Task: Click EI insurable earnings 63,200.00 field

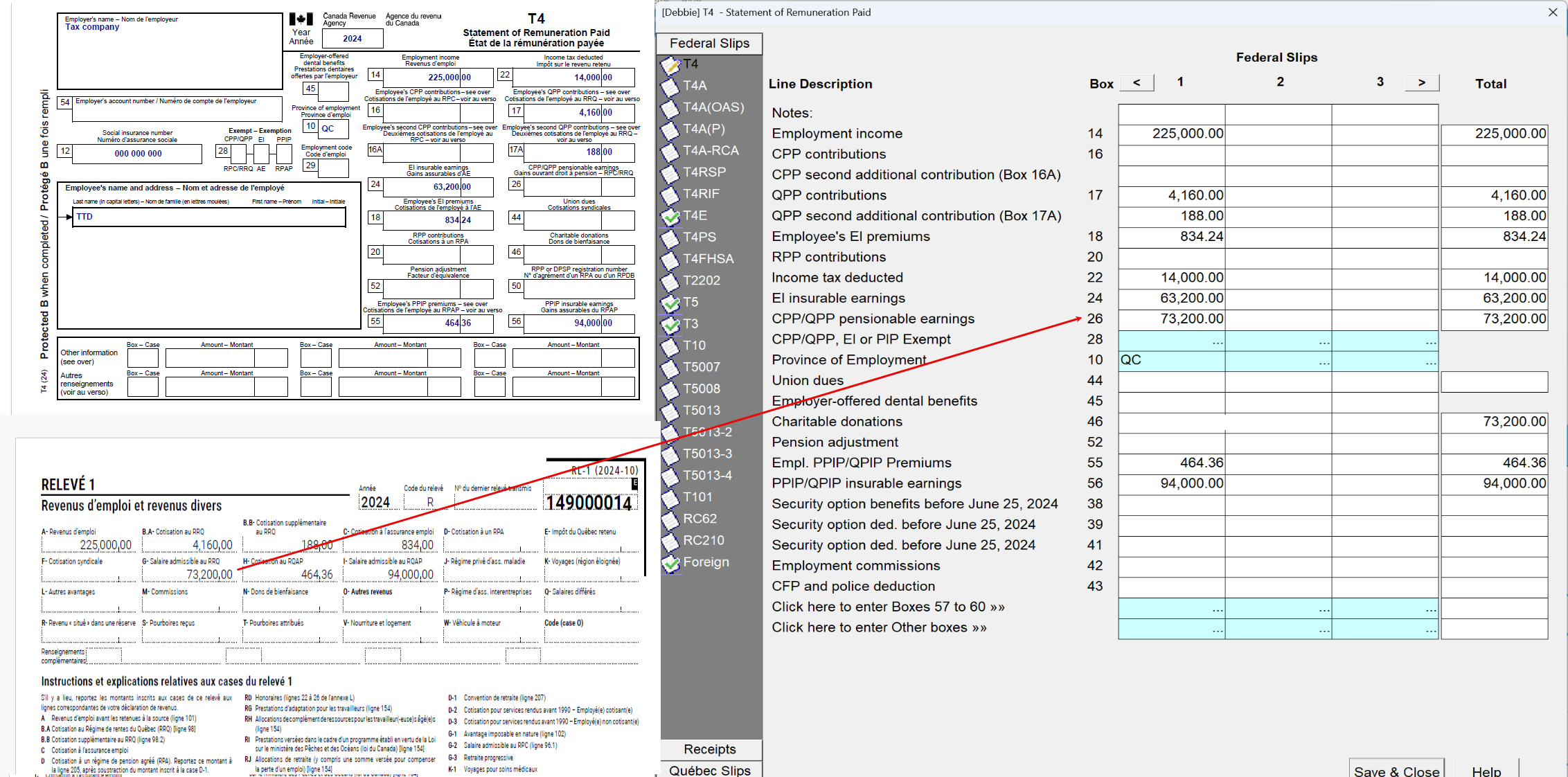Action: 1172,299
